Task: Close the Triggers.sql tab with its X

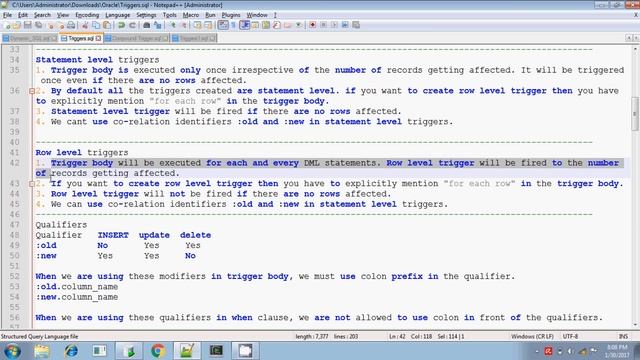Action: coord(98,38)
